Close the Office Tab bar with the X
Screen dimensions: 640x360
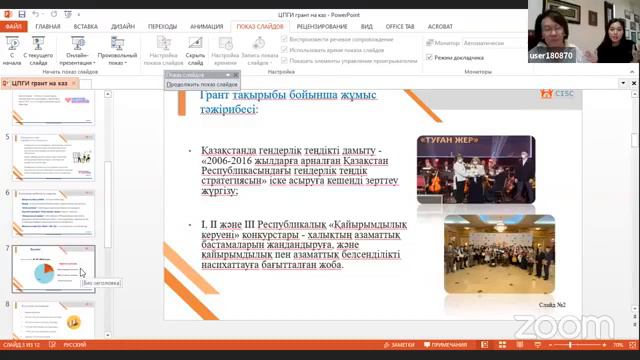coord(634,83)
